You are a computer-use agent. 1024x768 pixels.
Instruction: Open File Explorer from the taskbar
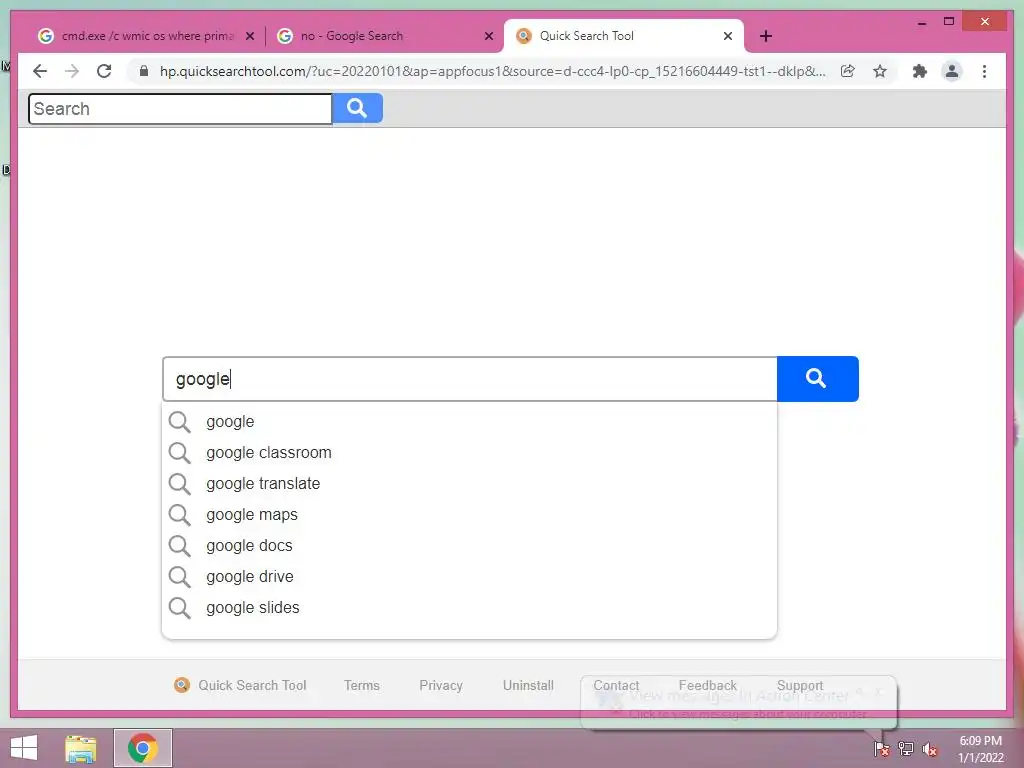click(x=81, y=748)
